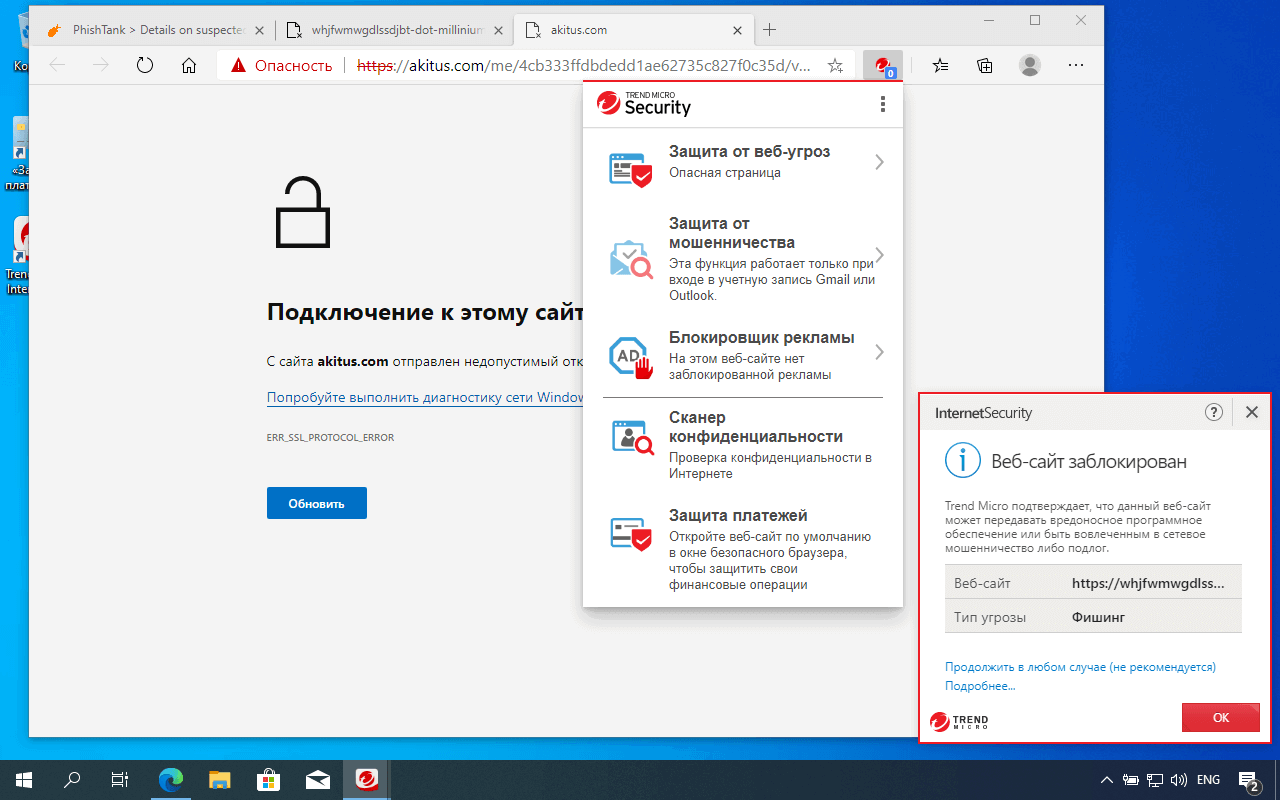Image resolution: width=1280 pixels, height=800 pixels.
Task: Open the Favorites list icon in toolbar
Action: (941, 66)
